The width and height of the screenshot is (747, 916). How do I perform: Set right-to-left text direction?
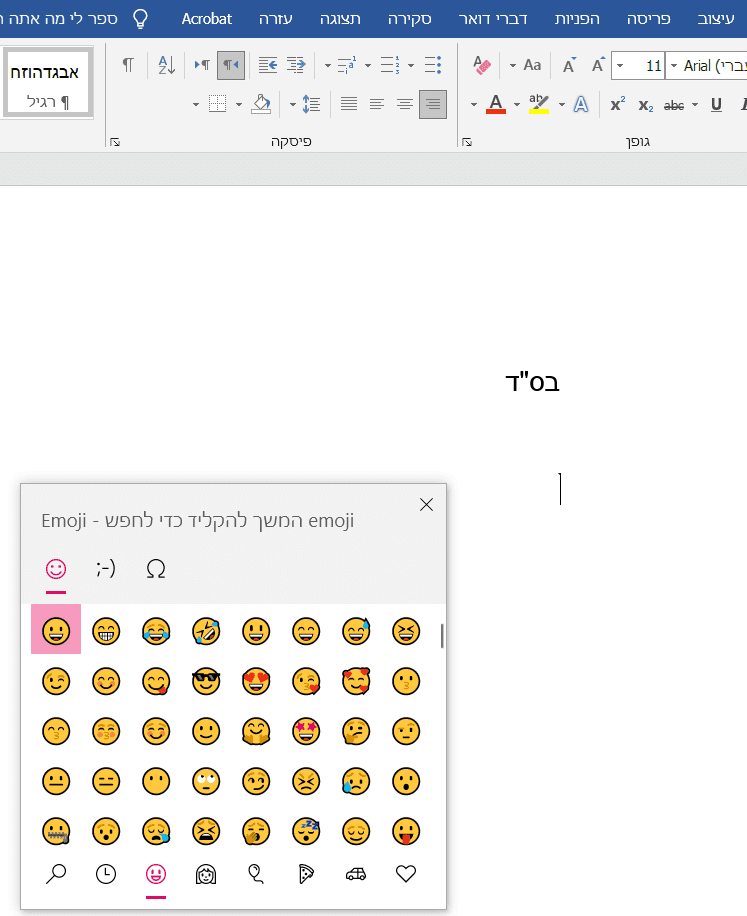pos(231,65)
